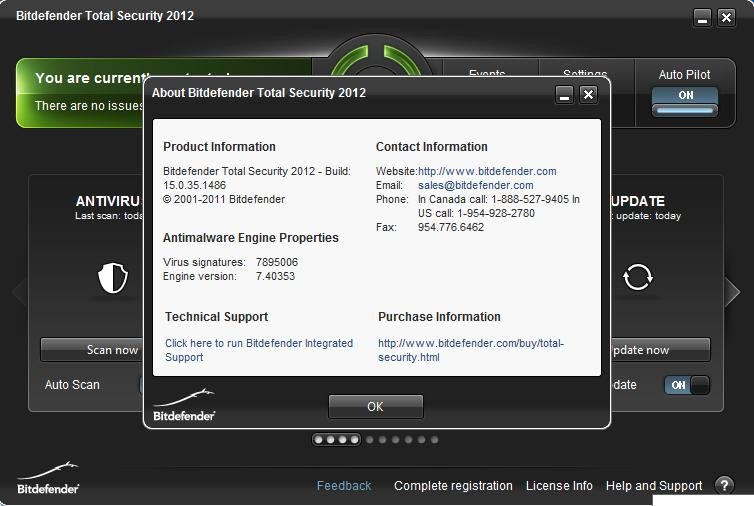
Task: Click the sales@bitdefender.com email link
Action: pos(476,185)
